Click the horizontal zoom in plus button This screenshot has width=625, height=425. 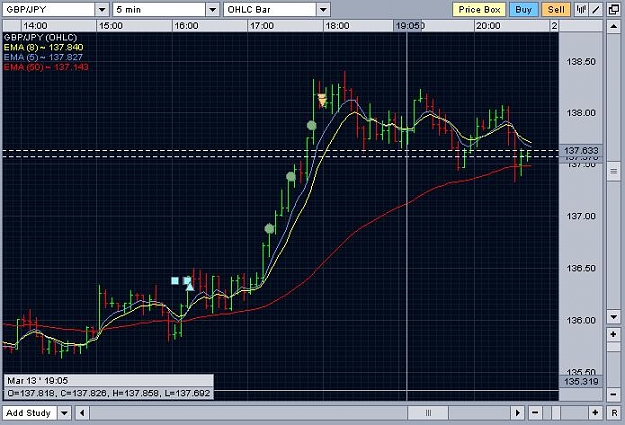(595, 413)
